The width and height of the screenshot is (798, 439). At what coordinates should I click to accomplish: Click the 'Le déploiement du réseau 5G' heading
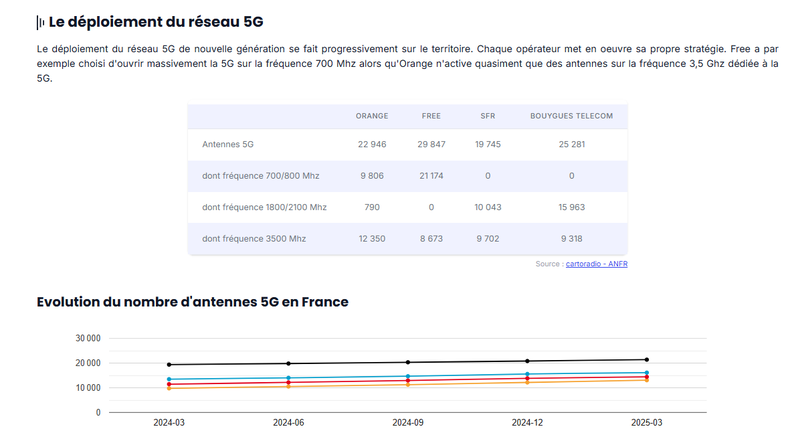156,22
